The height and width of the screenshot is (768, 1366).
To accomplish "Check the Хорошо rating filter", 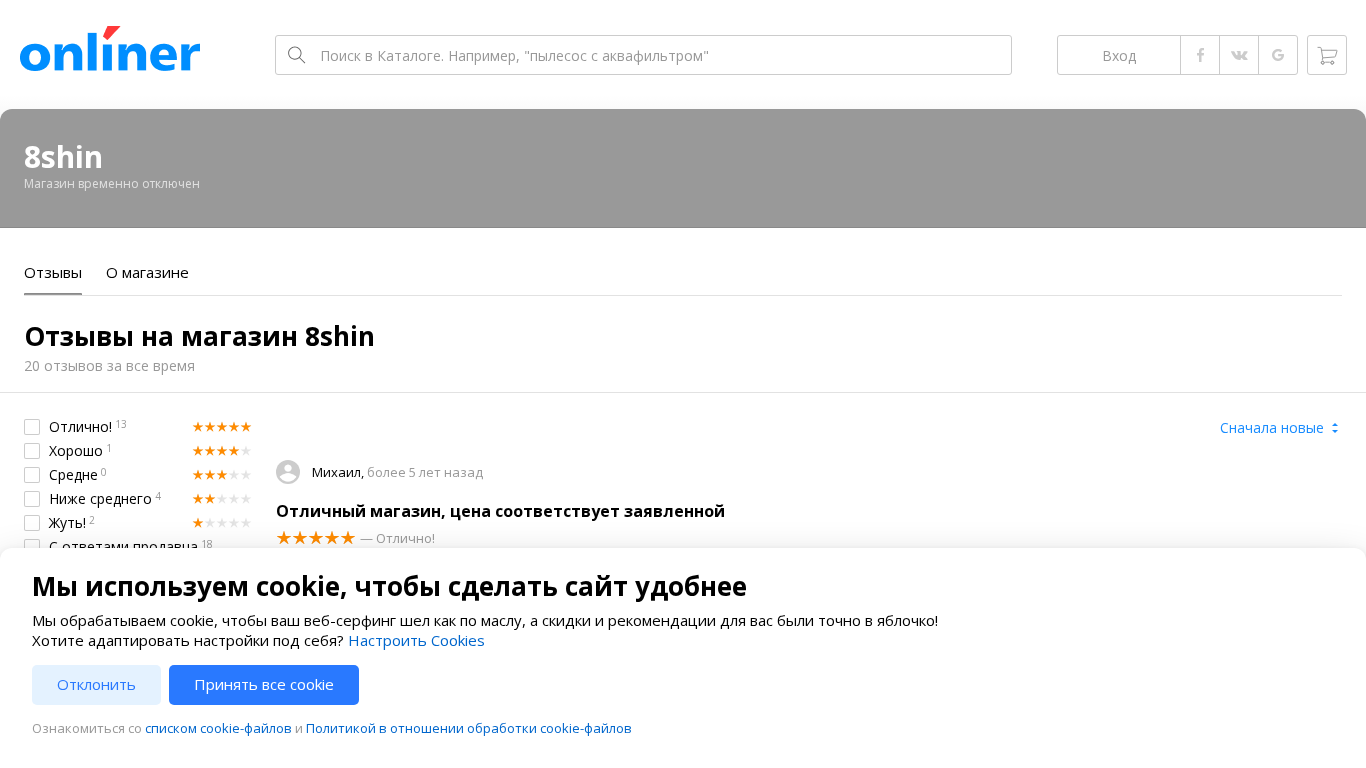I will pyautogui.click(x=32, y=451).
